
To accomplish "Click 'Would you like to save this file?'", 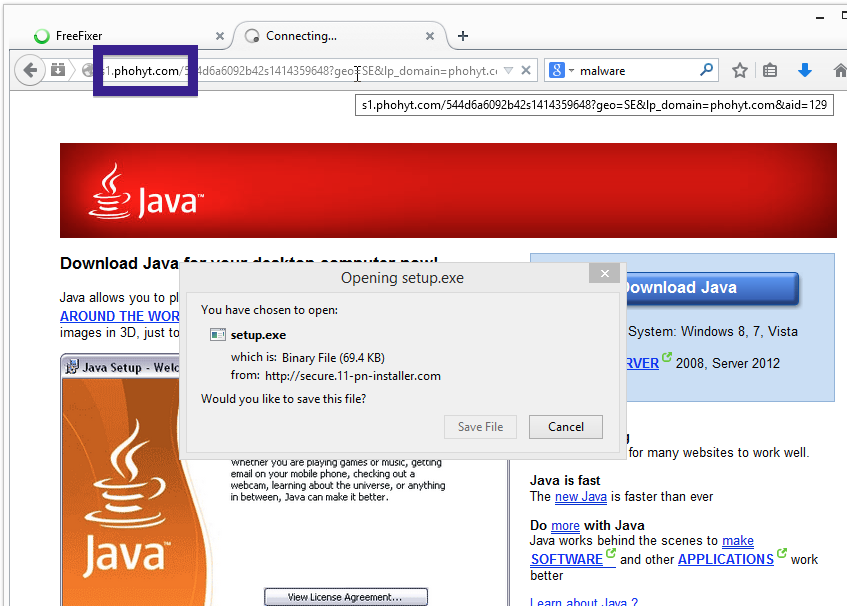I will tap(284, 399).
